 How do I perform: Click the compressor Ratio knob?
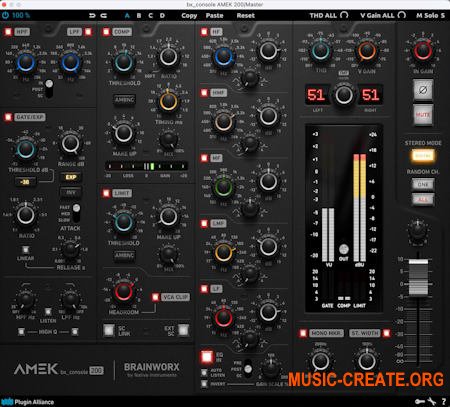pos(168,57)
